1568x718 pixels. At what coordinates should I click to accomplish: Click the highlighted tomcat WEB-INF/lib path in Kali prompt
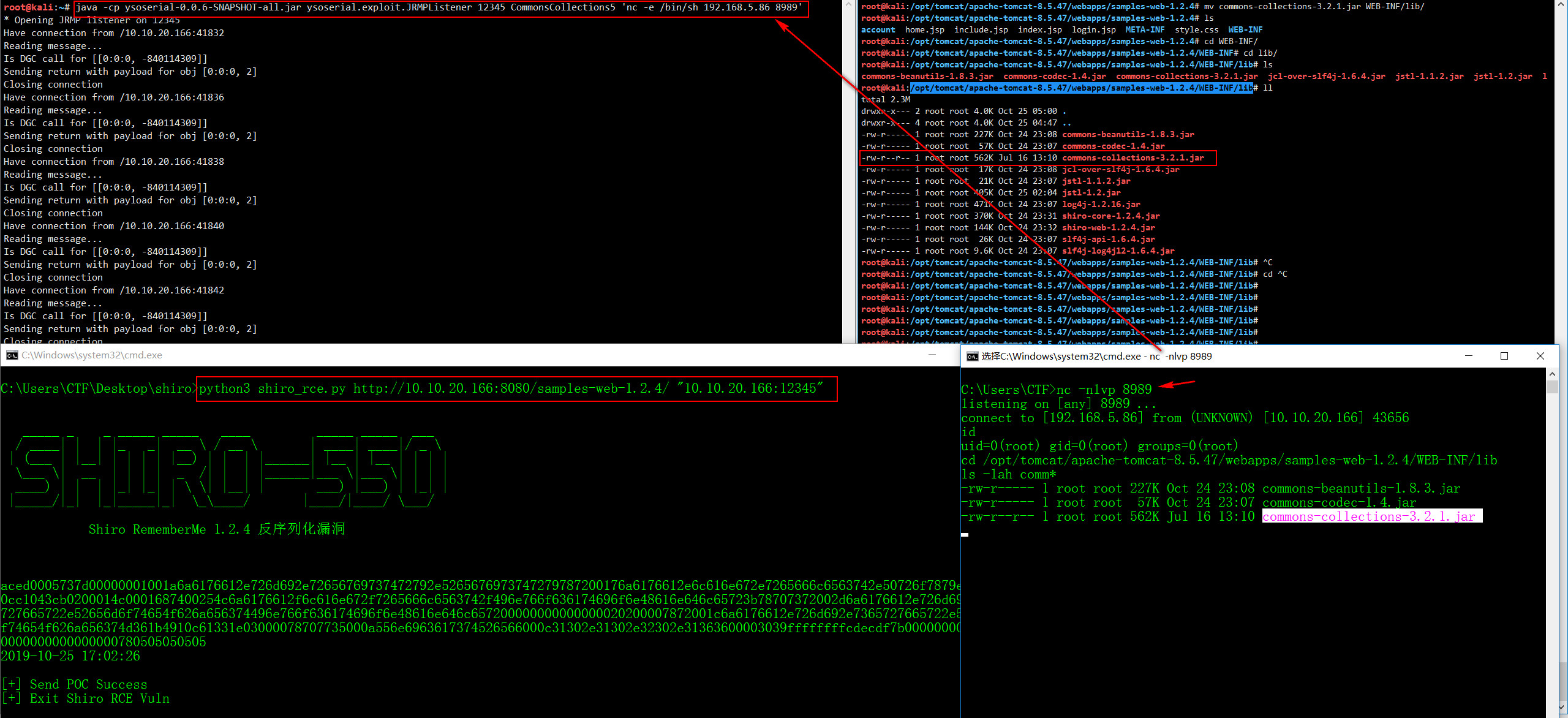[x=1082, y=88]
